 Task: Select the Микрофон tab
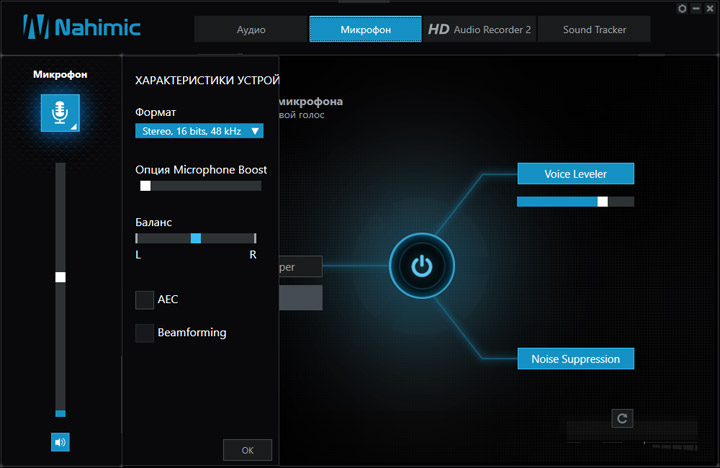[x=366, y=29]
